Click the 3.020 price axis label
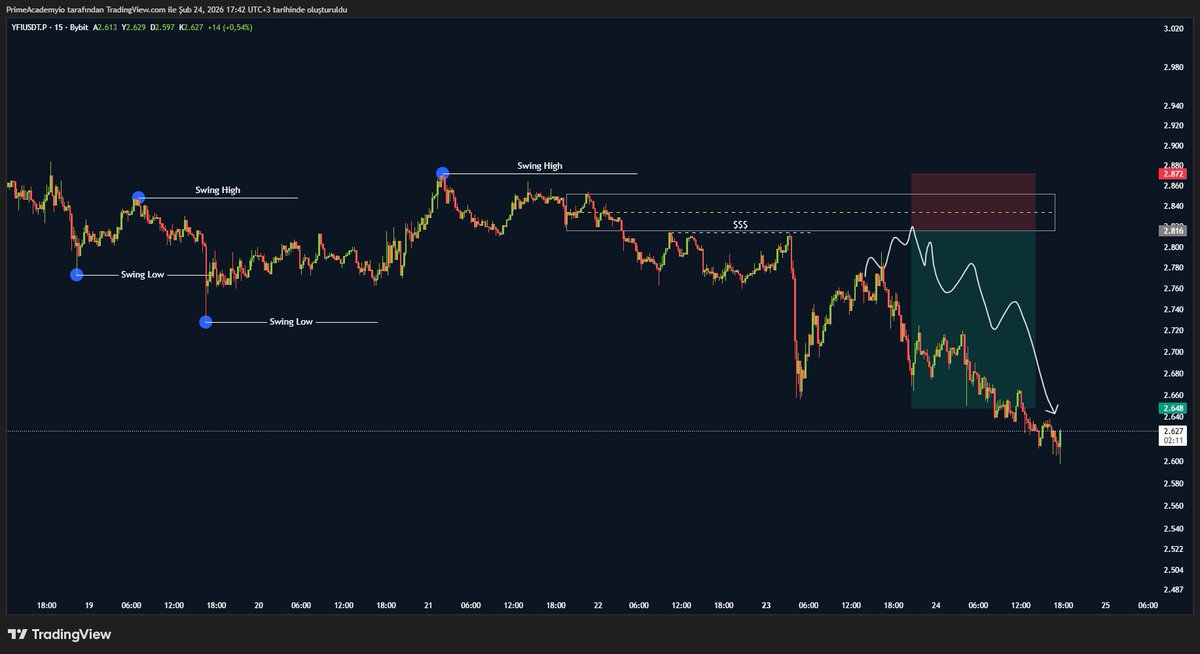The height and width of the screenshot is (654, 1200). 1173,28
